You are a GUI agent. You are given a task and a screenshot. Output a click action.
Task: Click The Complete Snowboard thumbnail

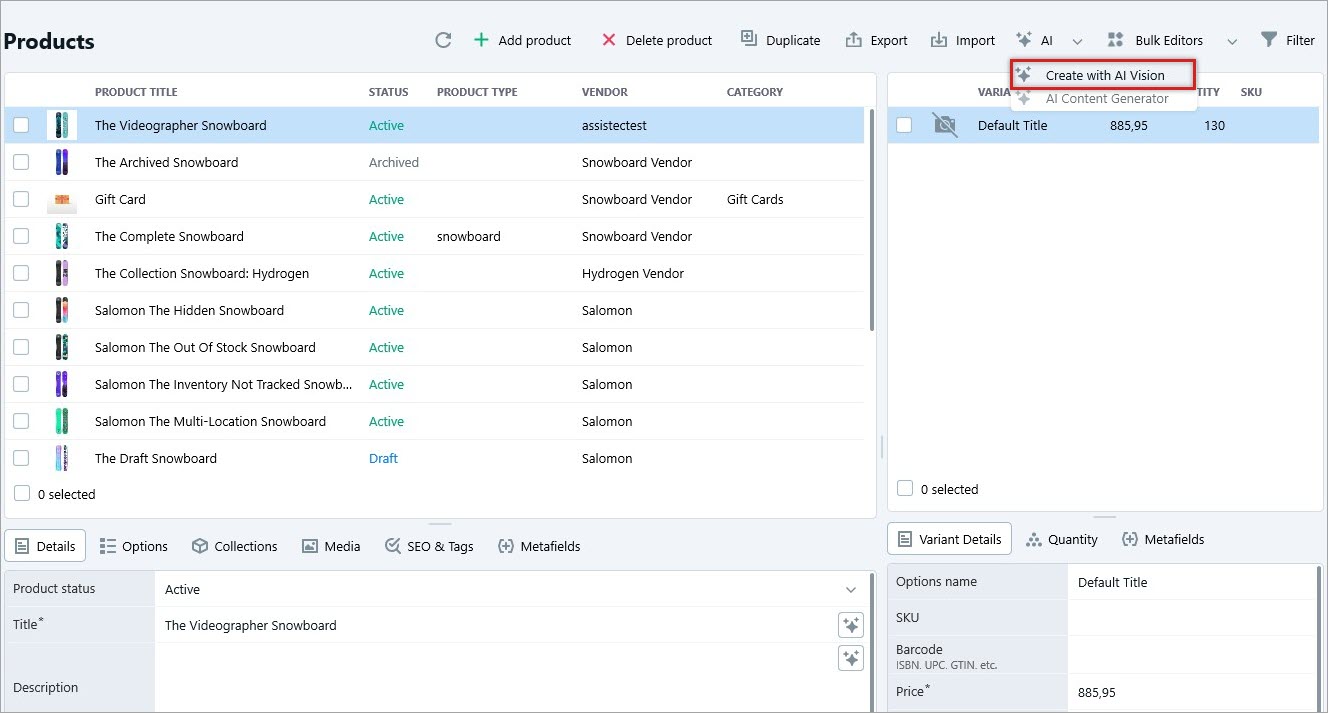(62, 236)
